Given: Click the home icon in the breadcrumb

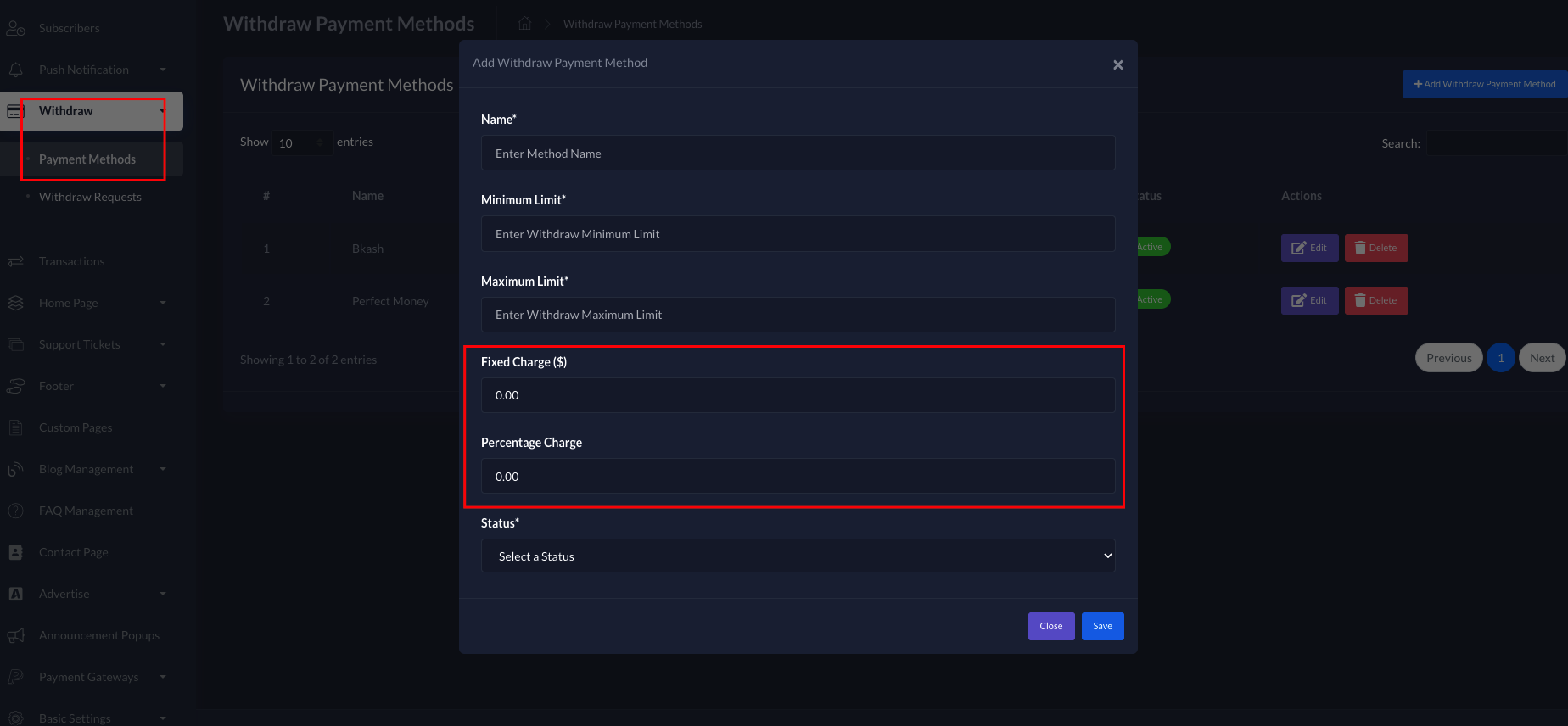Looking at the screenshot, I should click(525, 24).
